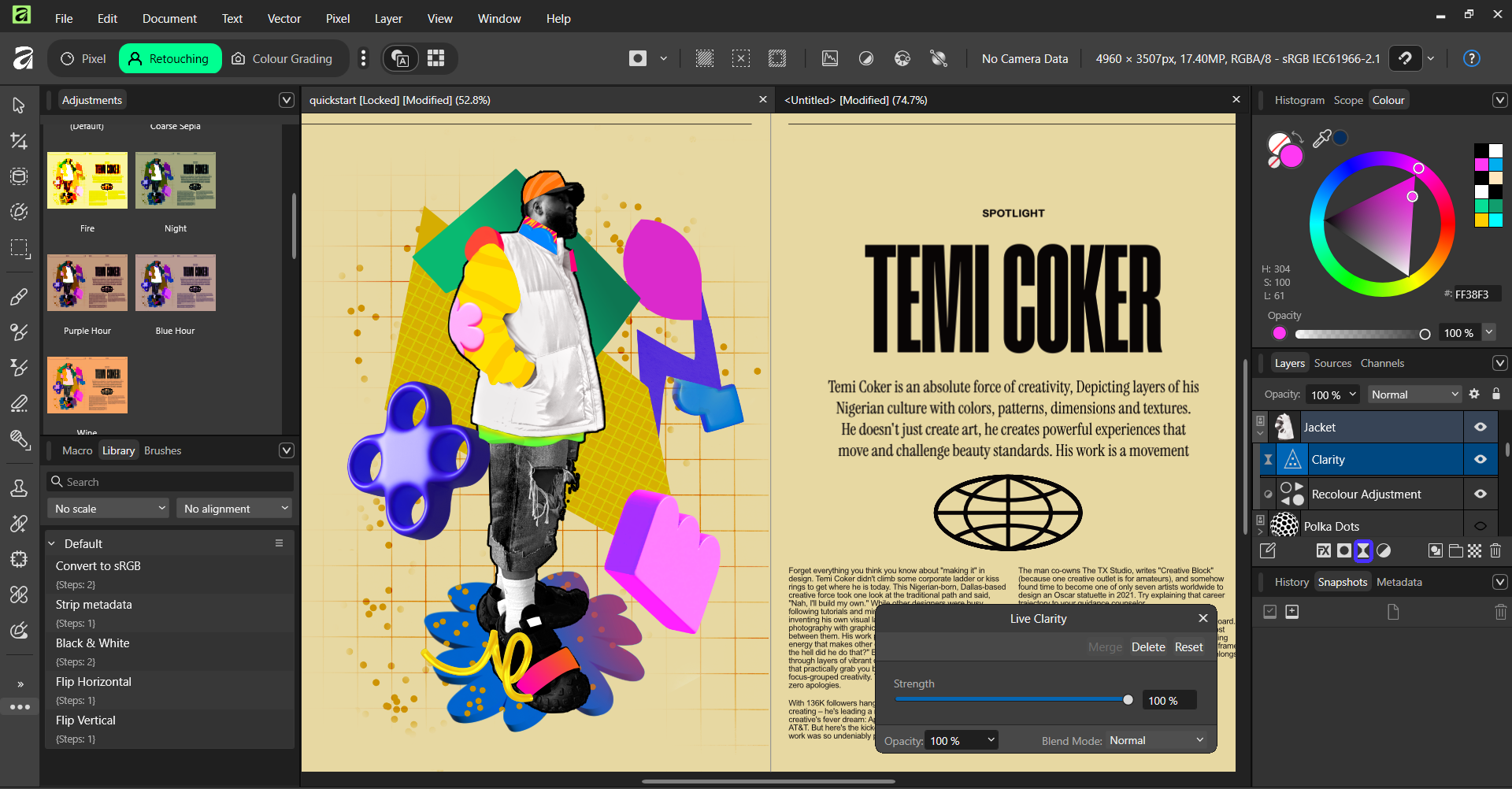Add a new snapshot with plus icon
The image size is (1512, 789).
click(x=1292, y=612)
